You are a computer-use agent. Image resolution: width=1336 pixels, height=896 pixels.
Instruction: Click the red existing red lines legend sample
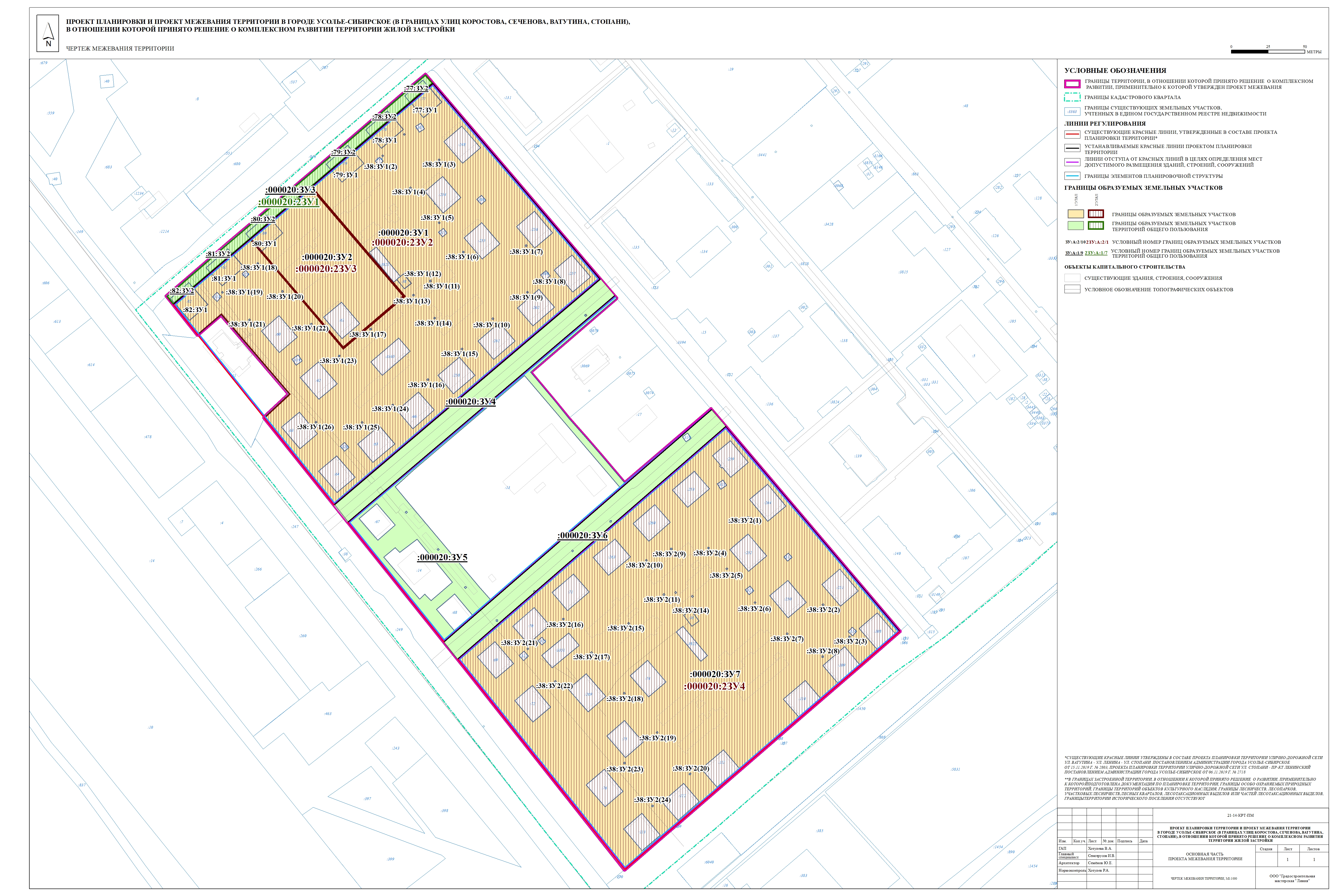tap(1072, 135)
